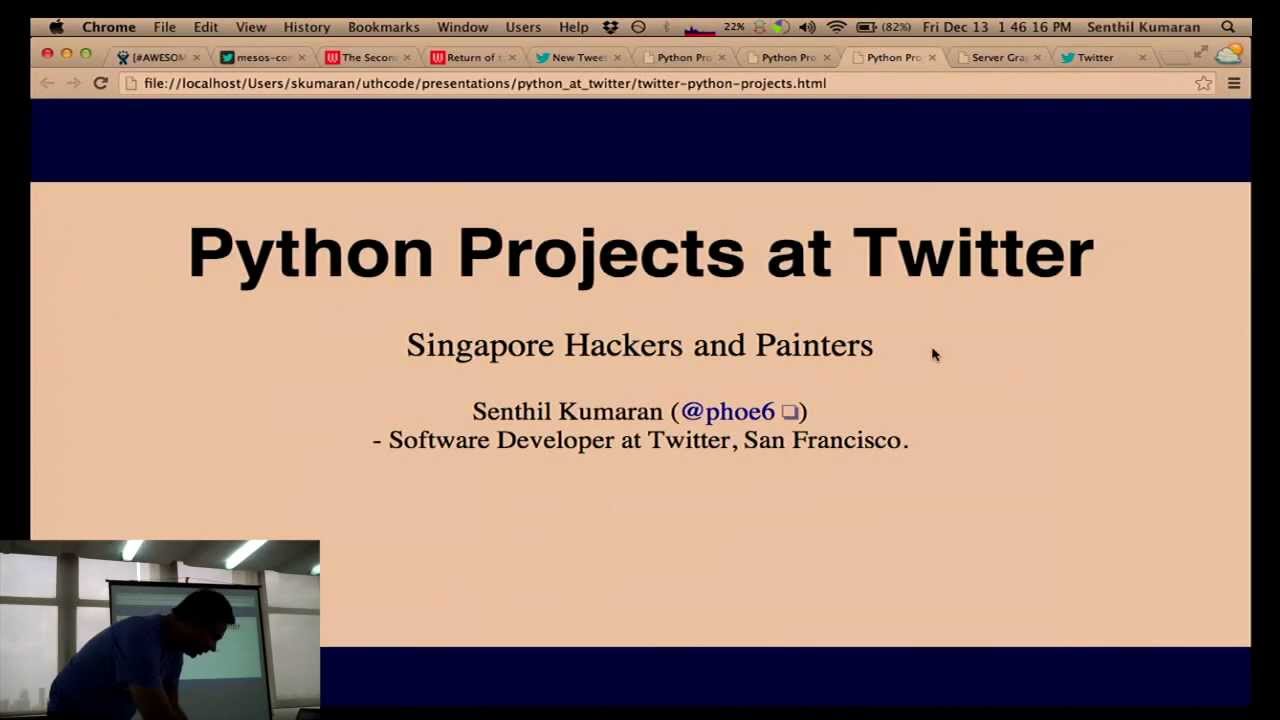The height and width of the screenshot is (720, 1280).
Task: Open Spotlight search magnifier
Action: 1228,27
